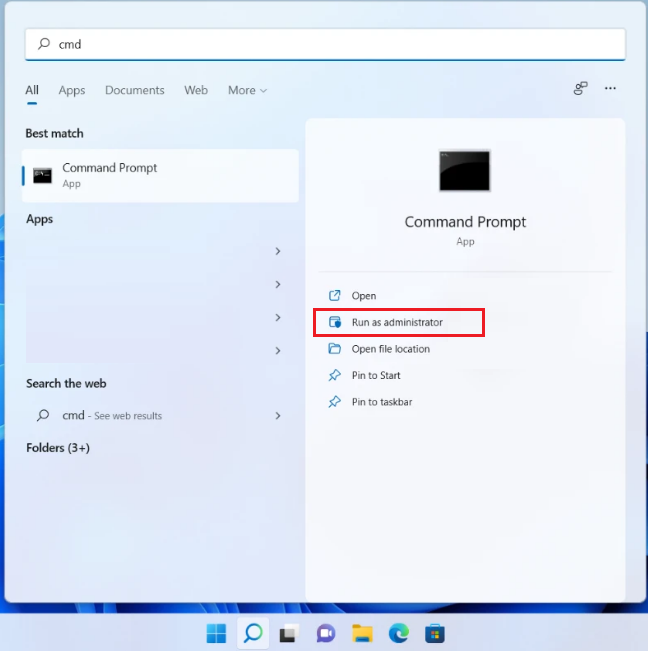Screen dimensions: 648x651
Task: Click the Command Prompt title in details pane
Action: [465, 222]
